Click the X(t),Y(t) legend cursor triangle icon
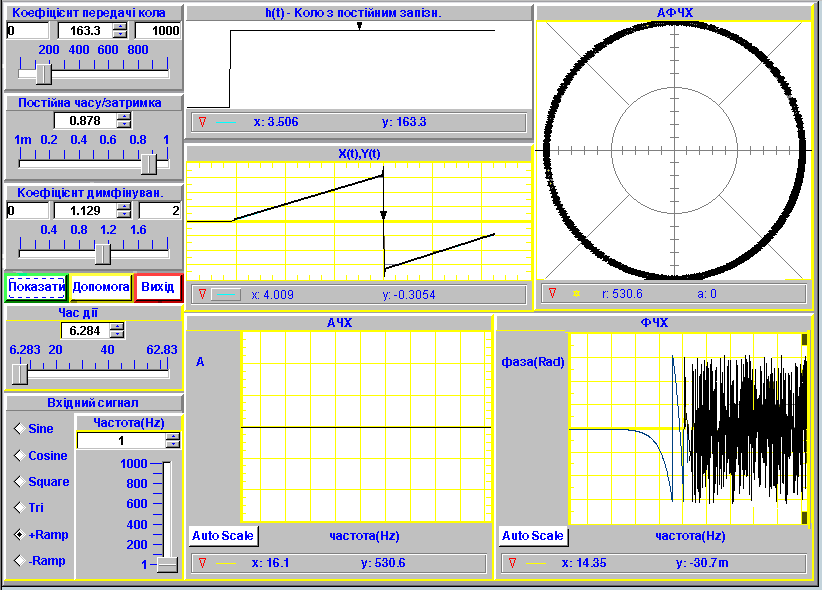 [202, 294]
